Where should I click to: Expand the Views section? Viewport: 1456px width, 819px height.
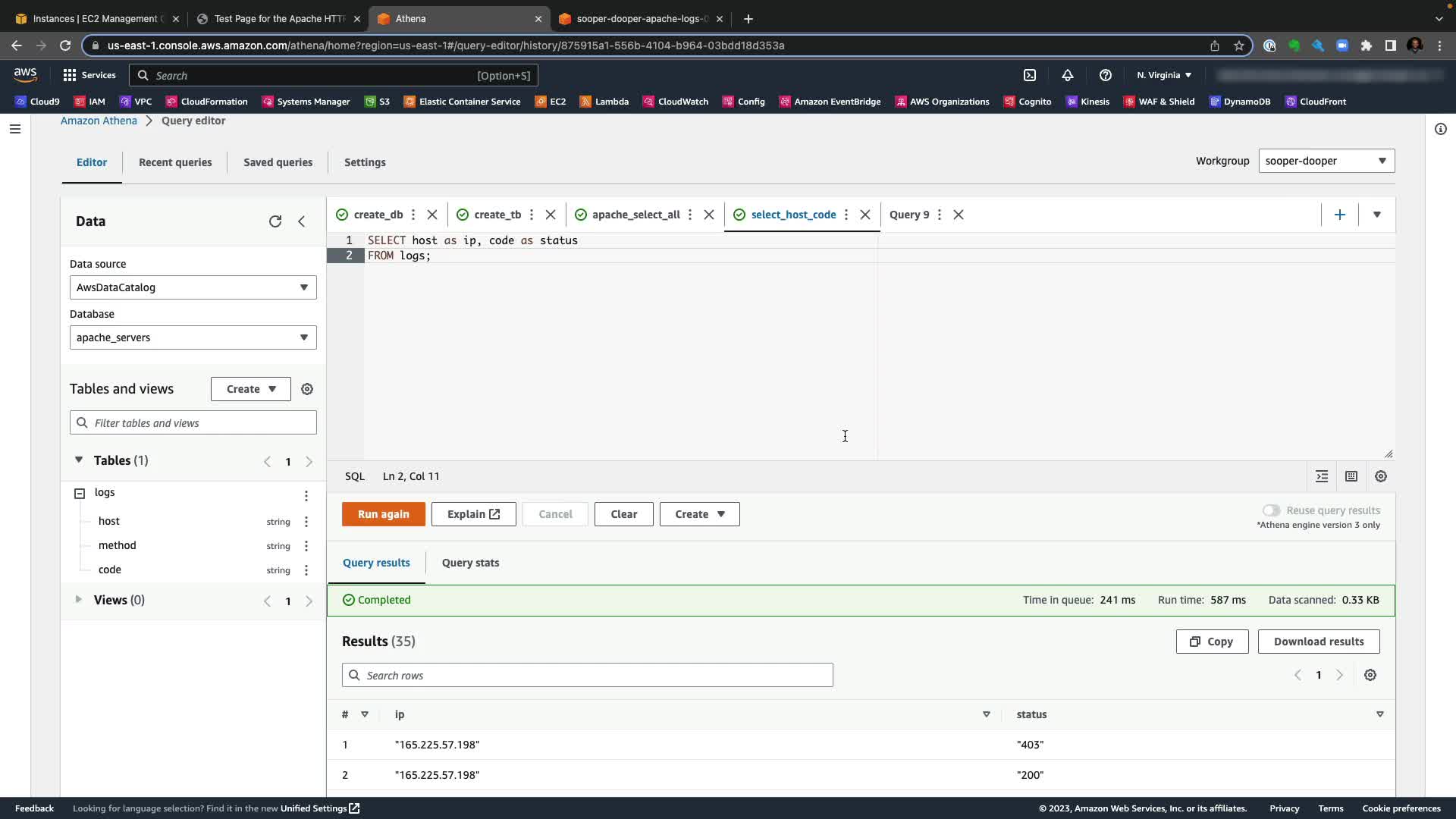click(78, 600)
